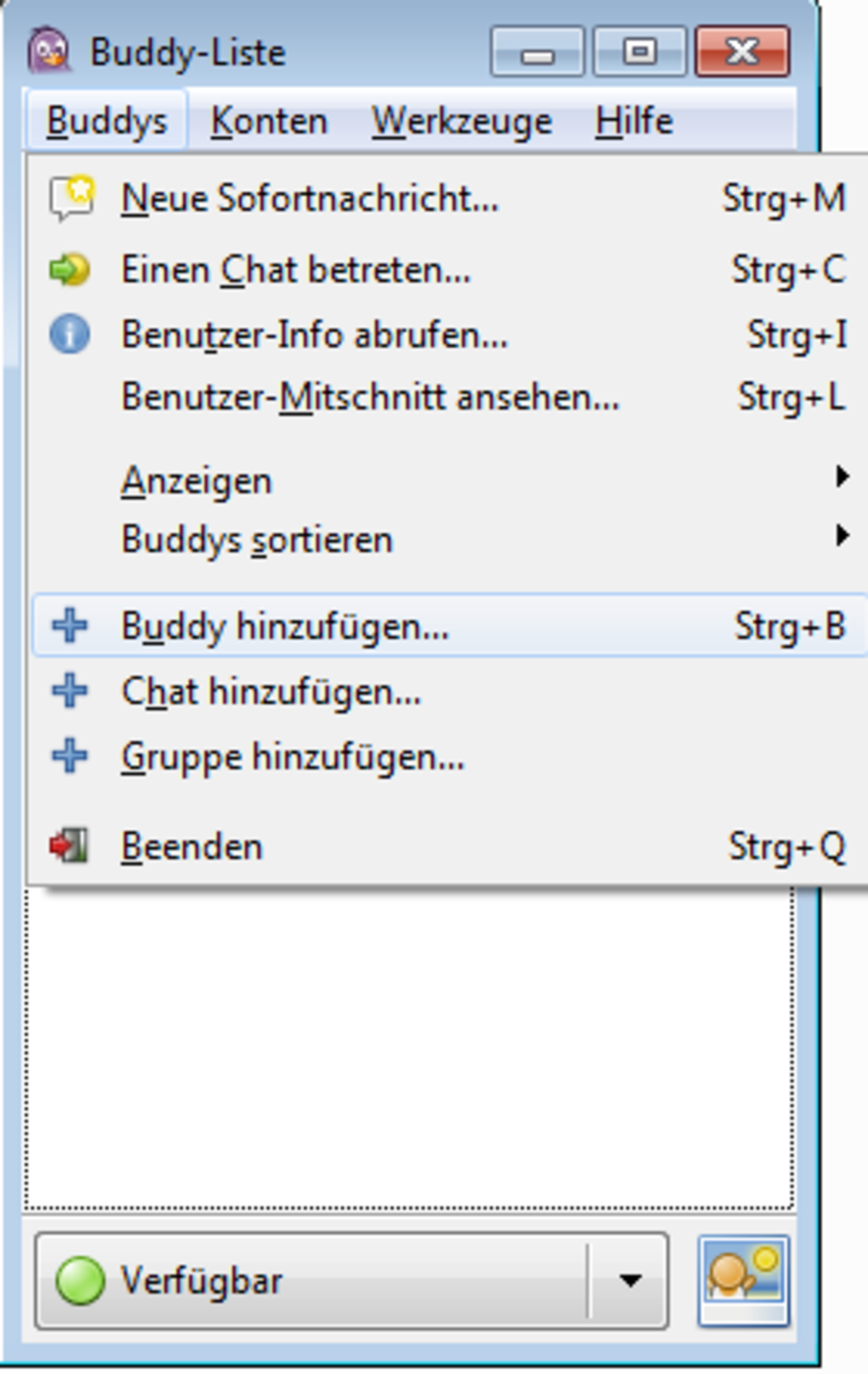Click the plus icon beside Chat hinzufügen
This screenshot has width=868, height=1374.
point(69,691)
